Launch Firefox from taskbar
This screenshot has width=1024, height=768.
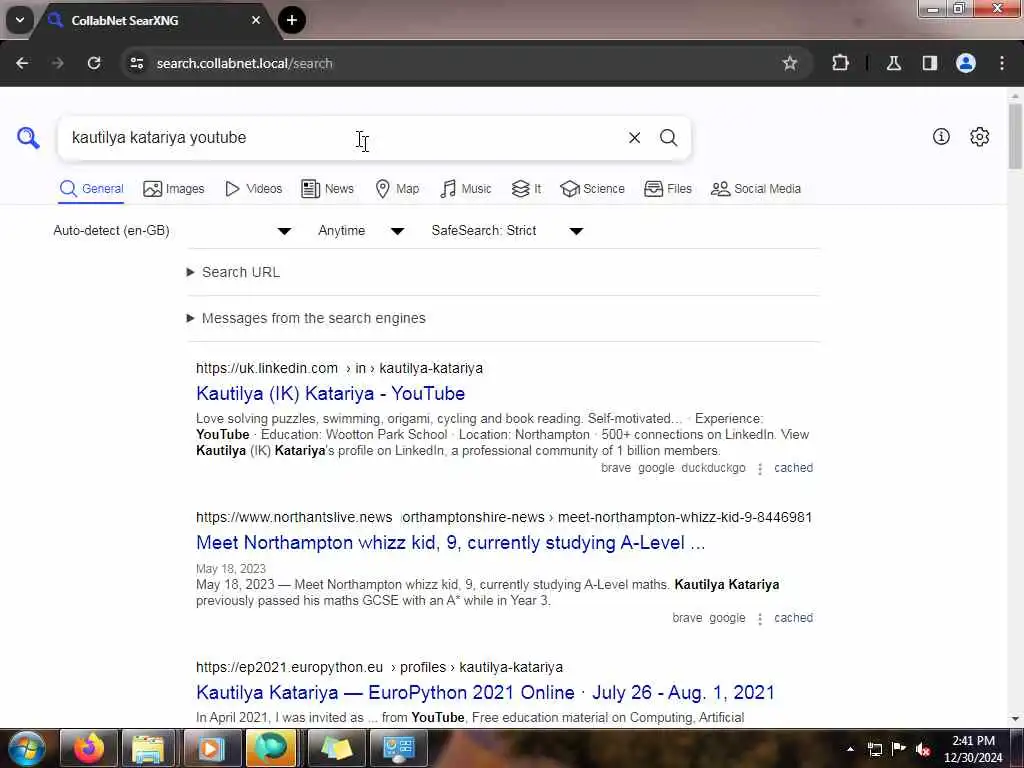tap(88, 748)
